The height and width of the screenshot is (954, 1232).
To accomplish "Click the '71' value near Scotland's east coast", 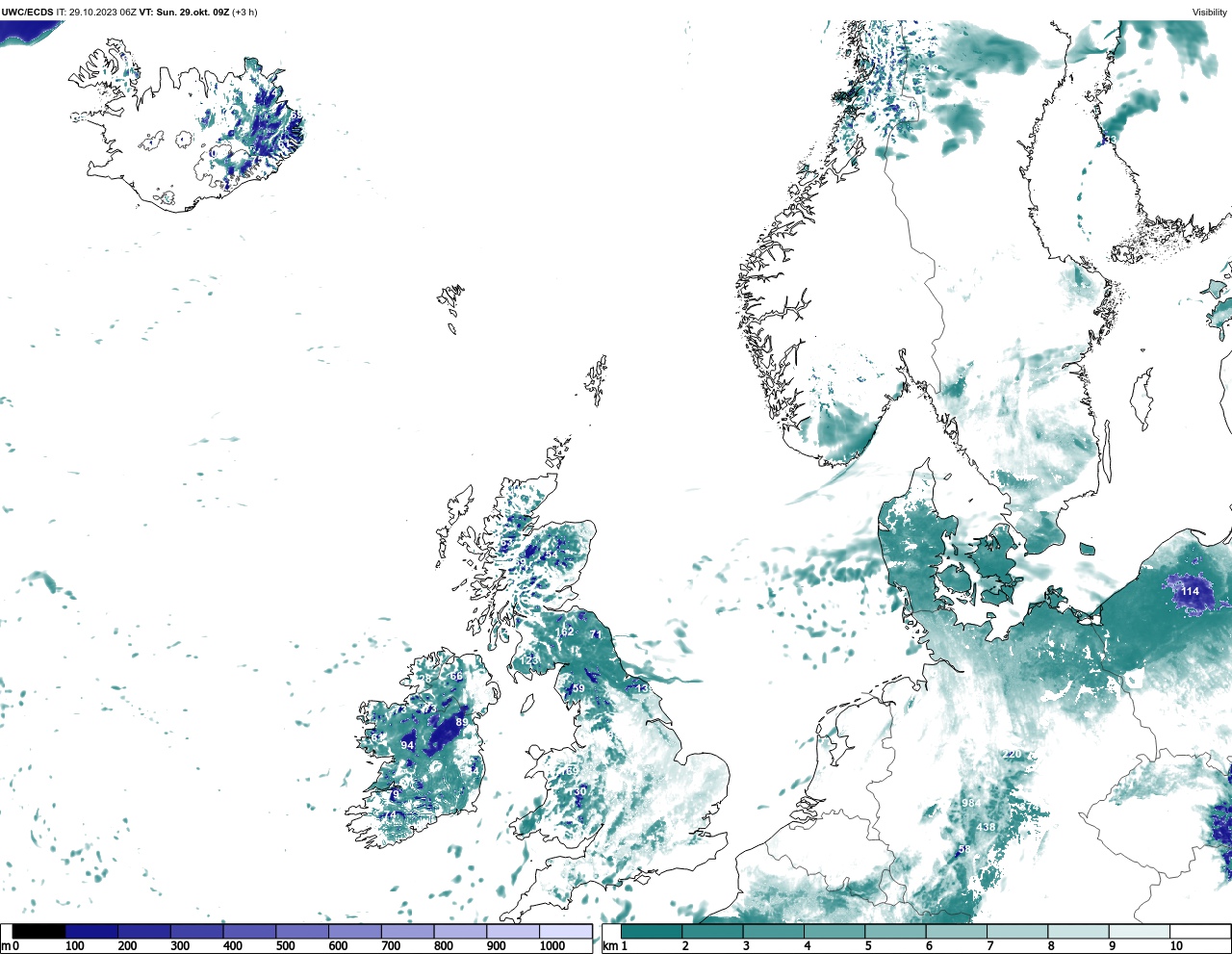I will coord(596,634).
